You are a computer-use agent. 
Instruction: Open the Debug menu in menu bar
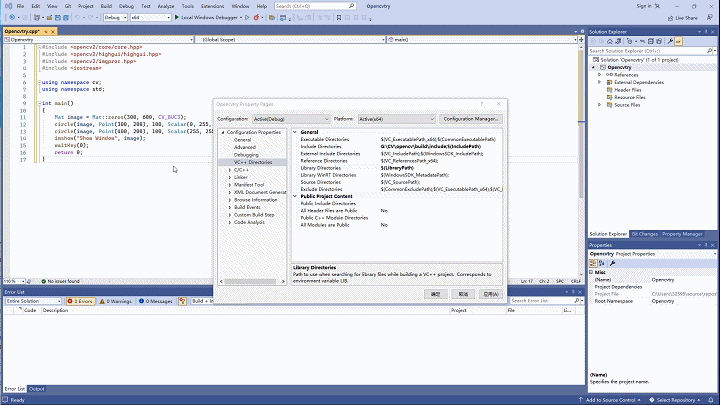(x=126, y=6)
